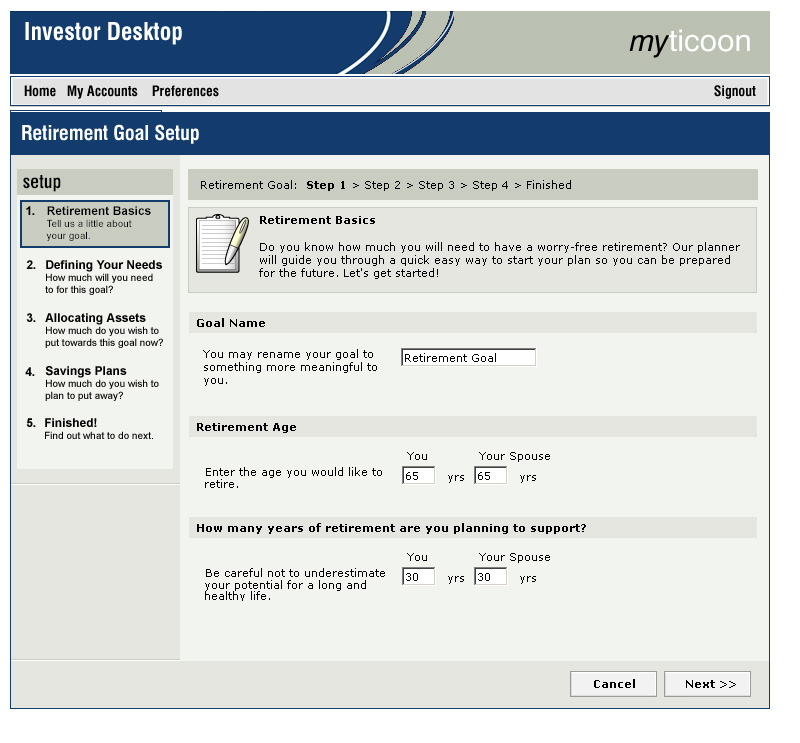Jump to Defining Your Needs step

103,265
